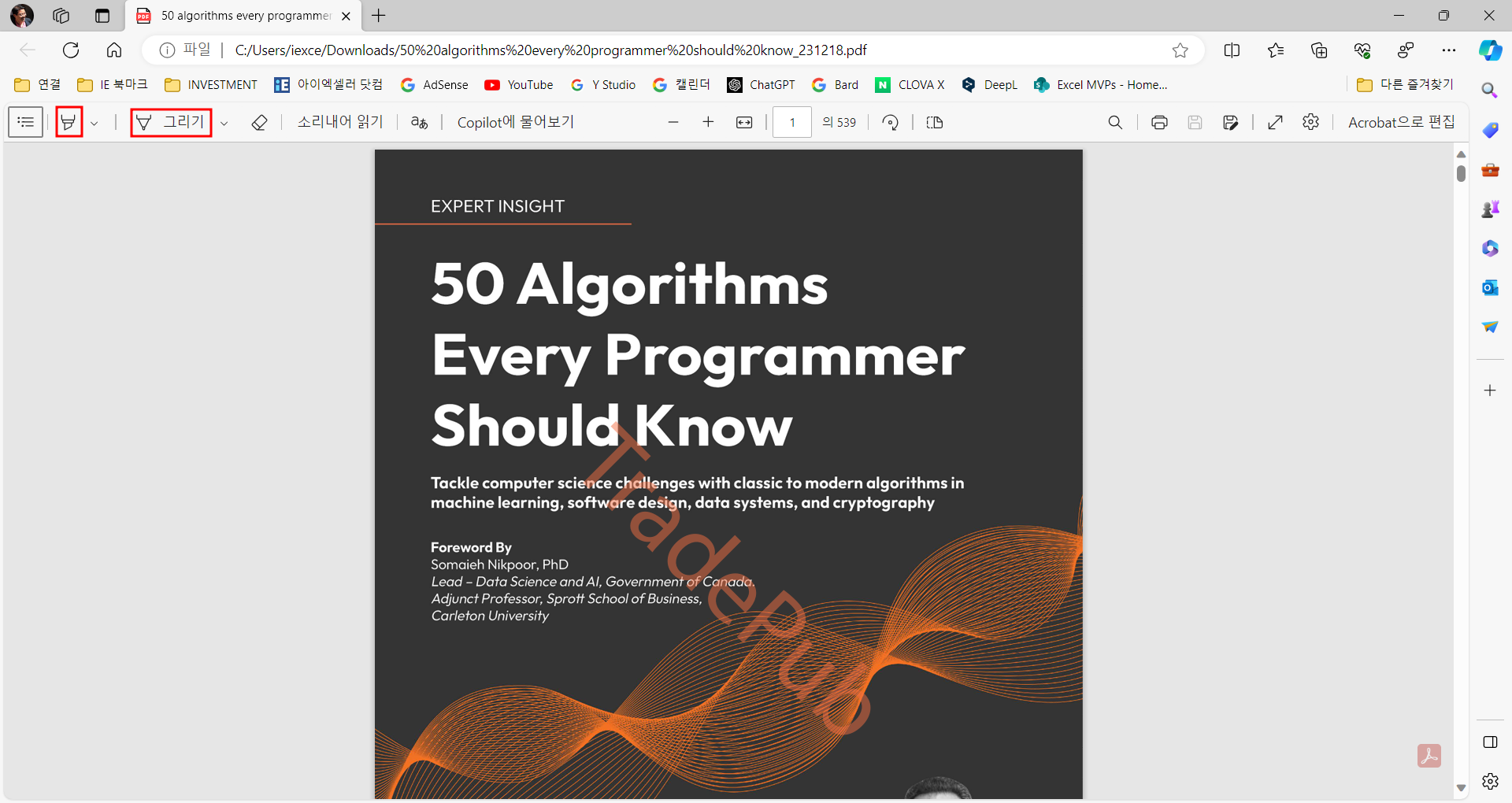
Task: Expand the highlight color options arrow
Action: click(x=94, y=123)
